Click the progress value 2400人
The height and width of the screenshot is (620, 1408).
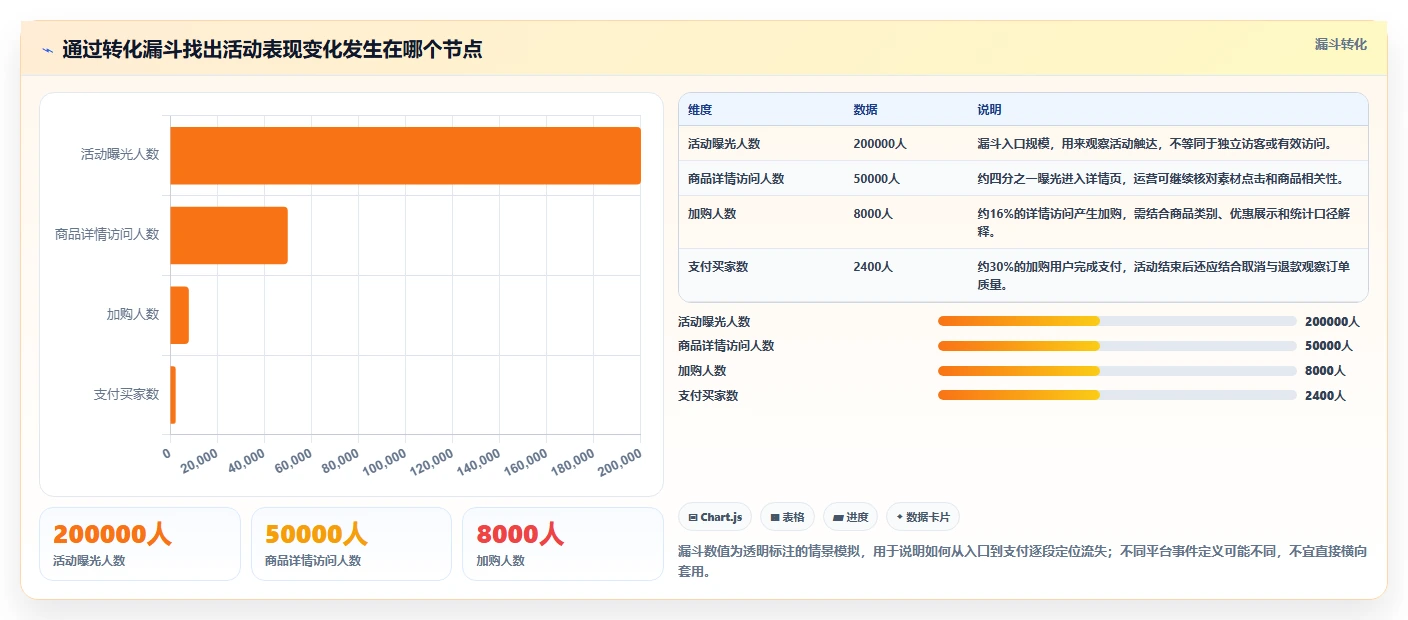click(1325, 396)
